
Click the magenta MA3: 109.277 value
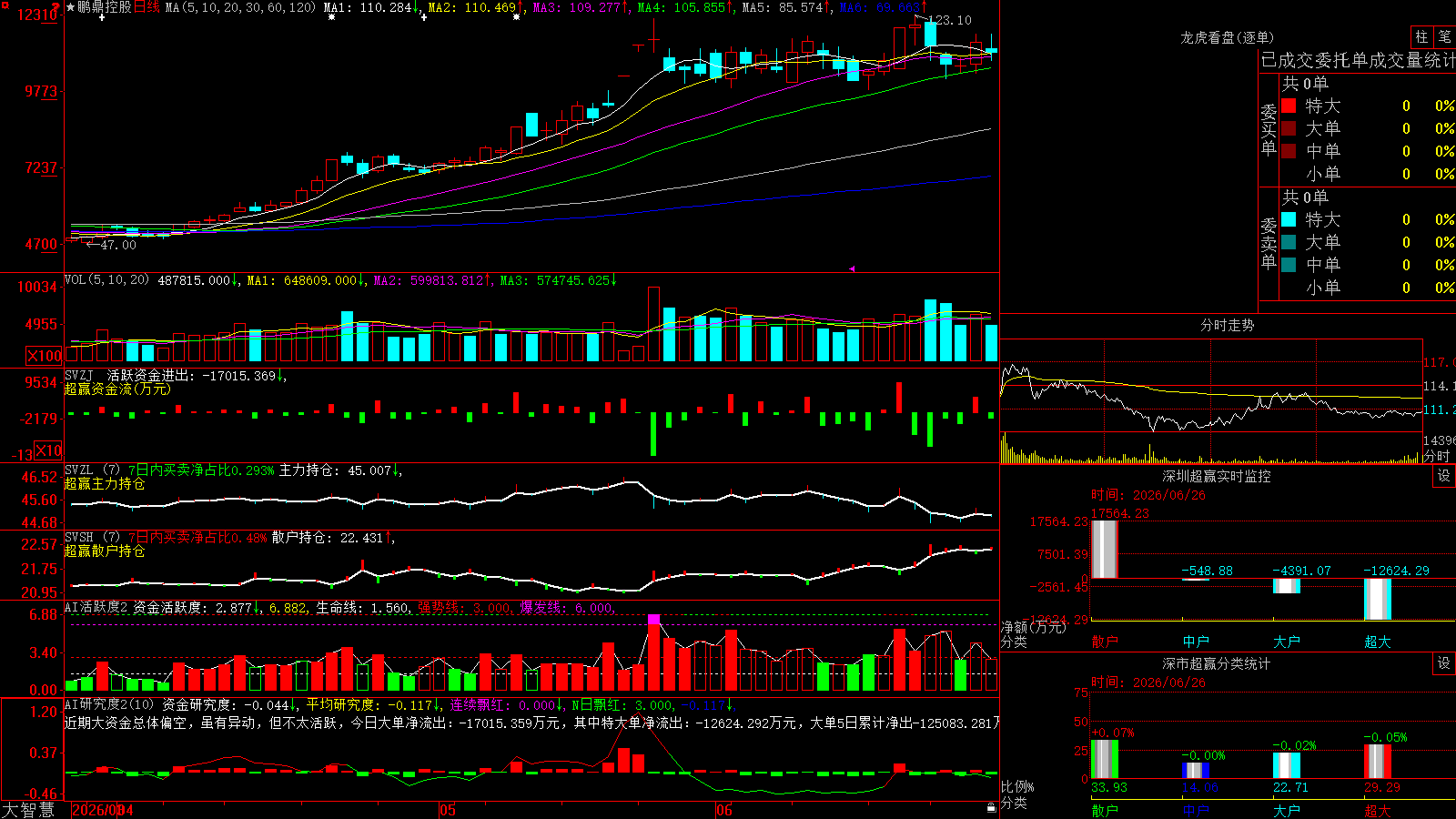coord(581,7)
